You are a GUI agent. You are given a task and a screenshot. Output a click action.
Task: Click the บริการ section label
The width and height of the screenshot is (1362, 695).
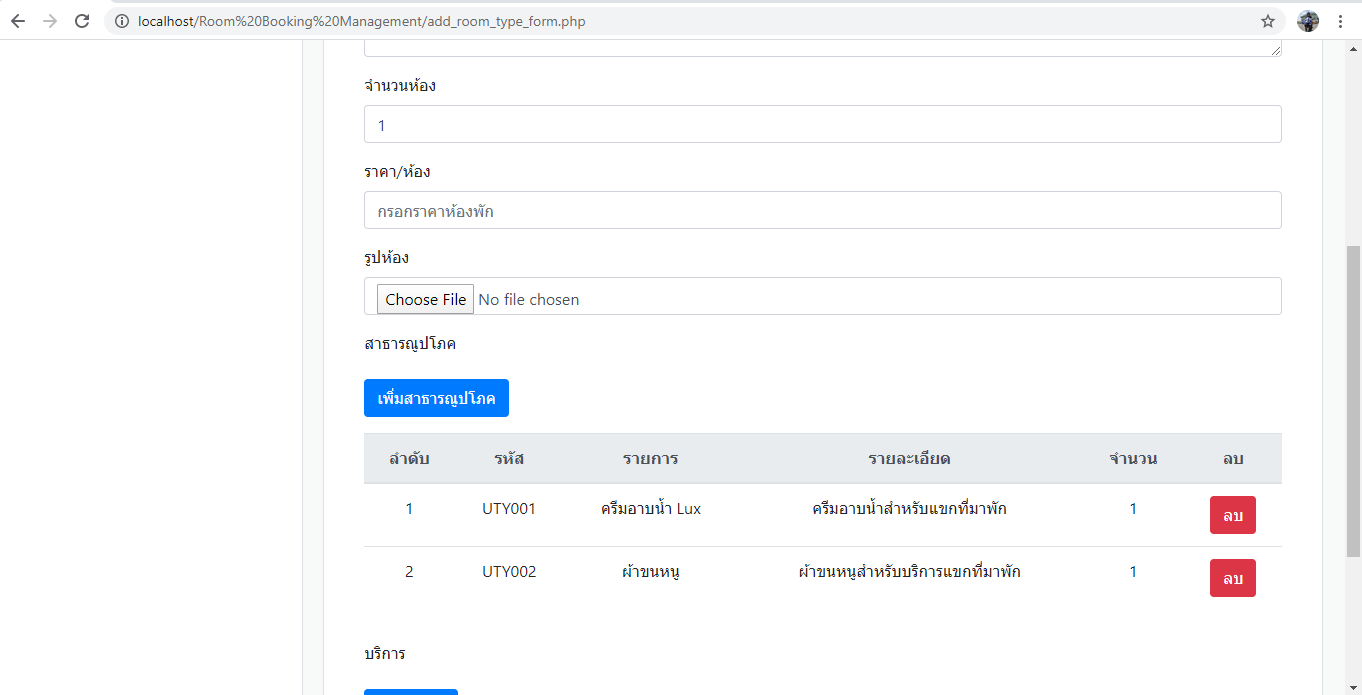point(385,654)
